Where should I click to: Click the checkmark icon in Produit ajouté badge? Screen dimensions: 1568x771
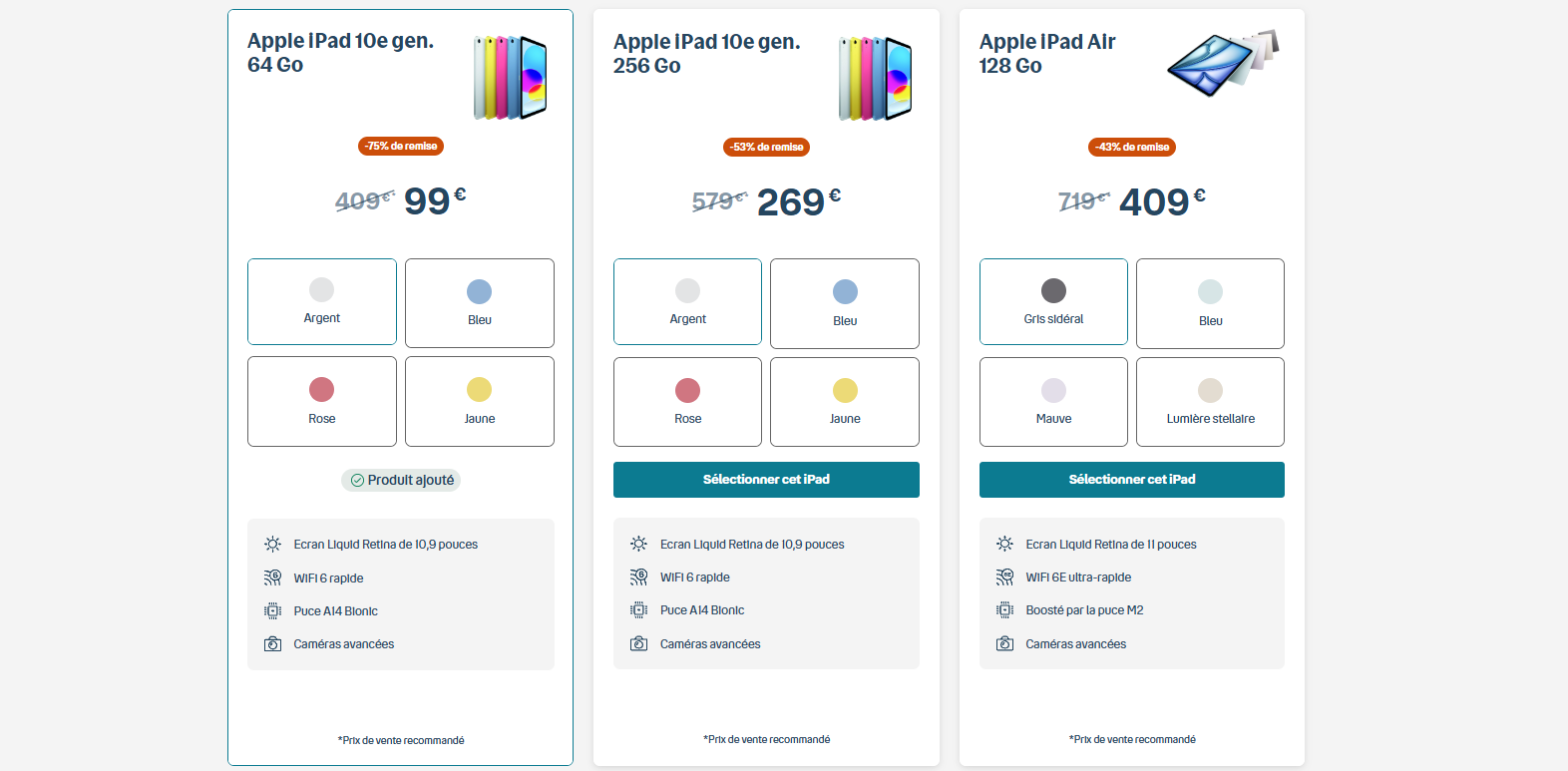[x=357, y=481]
